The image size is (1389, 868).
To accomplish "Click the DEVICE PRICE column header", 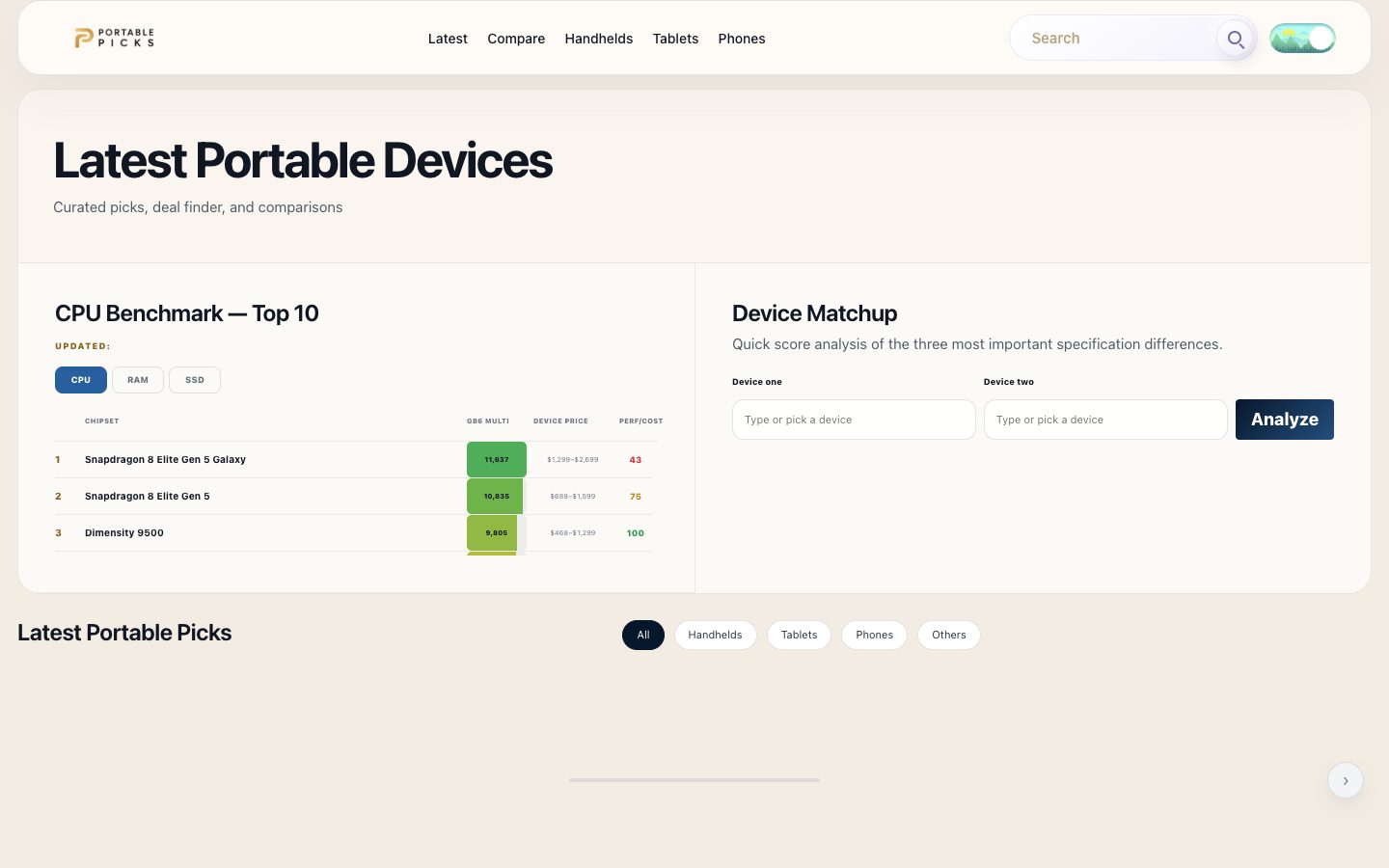I will tap(560, 421).
